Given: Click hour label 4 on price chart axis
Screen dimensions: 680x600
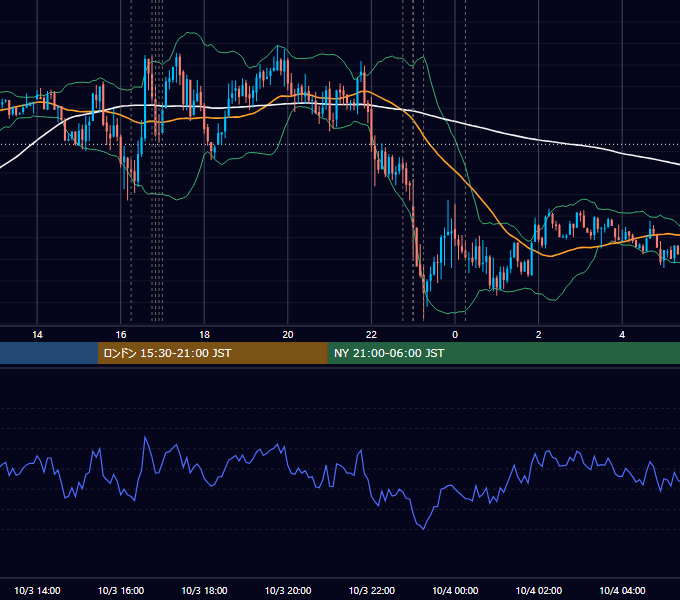Looking at the screenshot, I should (x=622, y=335).
